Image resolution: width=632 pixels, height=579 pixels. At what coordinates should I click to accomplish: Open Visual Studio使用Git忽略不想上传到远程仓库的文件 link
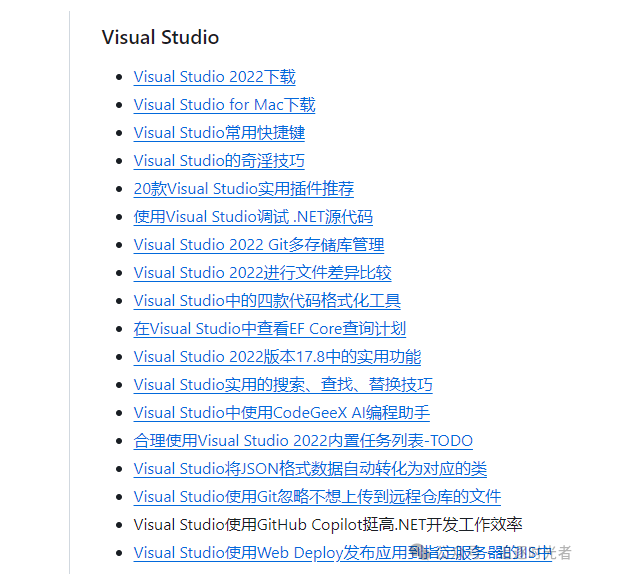pyautogui.click(x=317, y=497)
